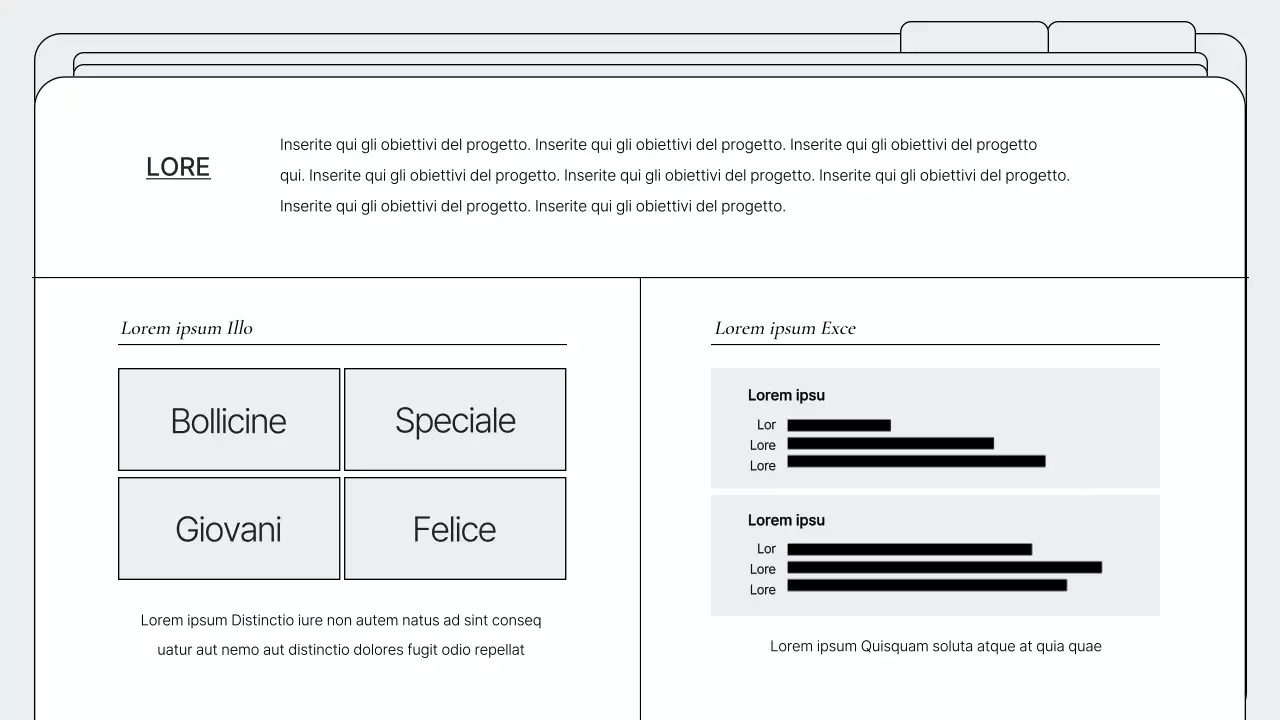This screenshot has height=720, width=1280.
Task: Click the upper chart's 'Lorem ipsu' title
Action: [x=786, y=395]
